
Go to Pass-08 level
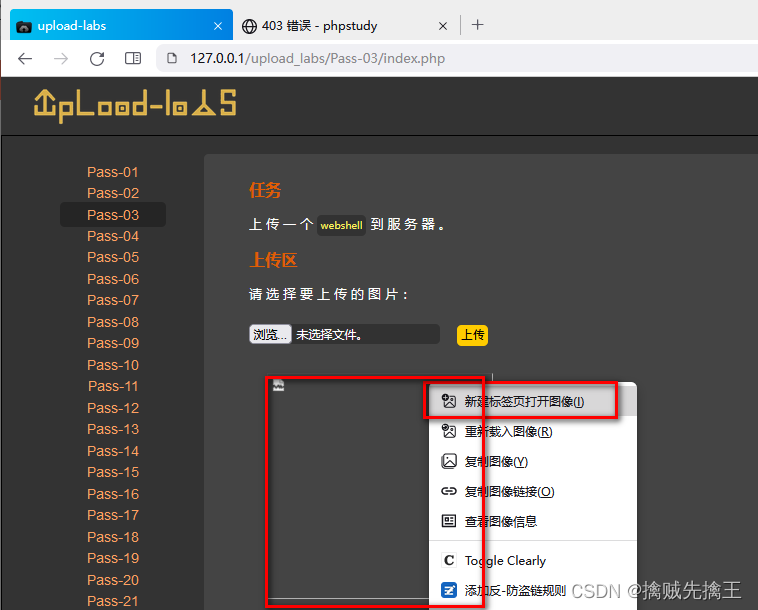[x=113, y=322]
